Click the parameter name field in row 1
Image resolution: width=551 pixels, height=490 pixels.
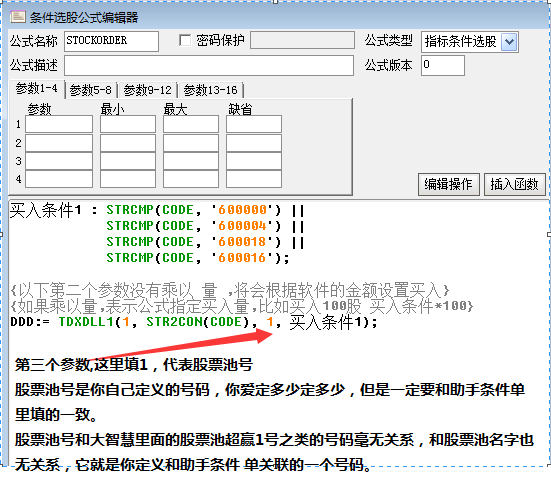coord(59,124)
